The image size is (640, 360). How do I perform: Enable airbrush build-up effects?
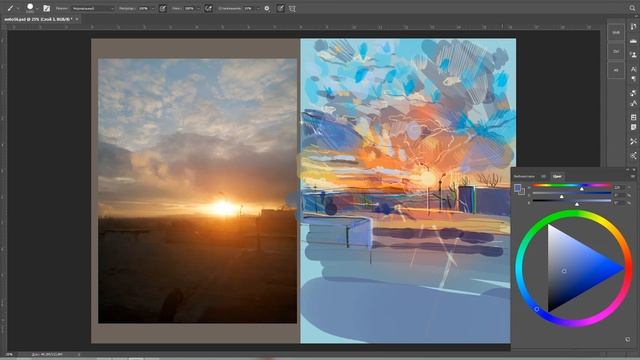(x=208, y=8)
